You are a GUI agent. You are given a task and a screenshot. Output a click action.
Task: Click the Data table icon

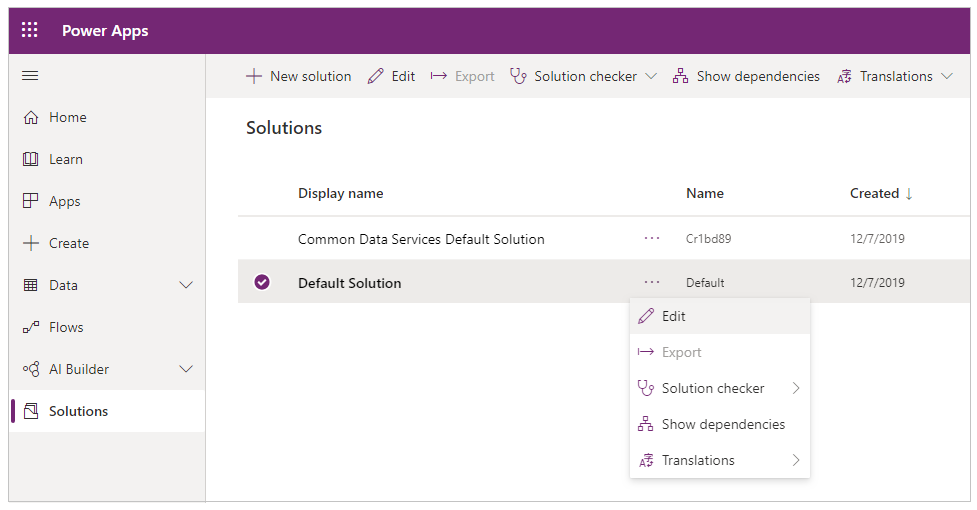(31, 285)
